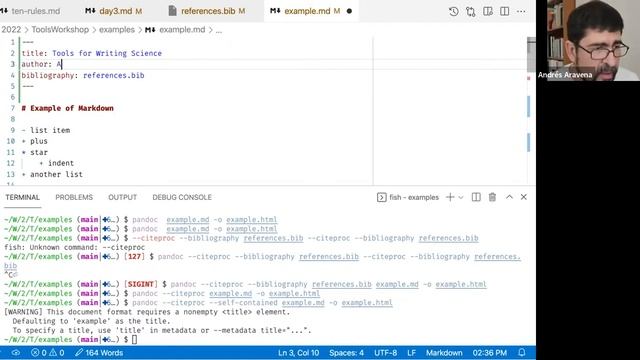Switch to the PROBLEMS panel tab
Viewport: 640px width, 360px height.
coord(74,197)
